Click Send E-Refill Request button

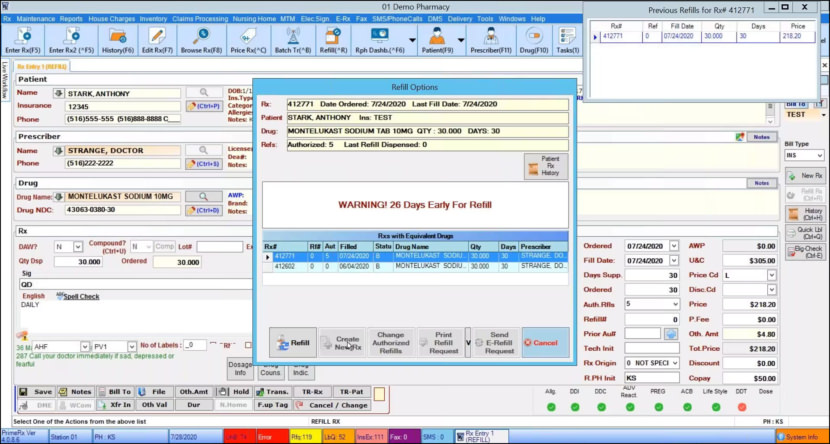(x=496, y=342)
